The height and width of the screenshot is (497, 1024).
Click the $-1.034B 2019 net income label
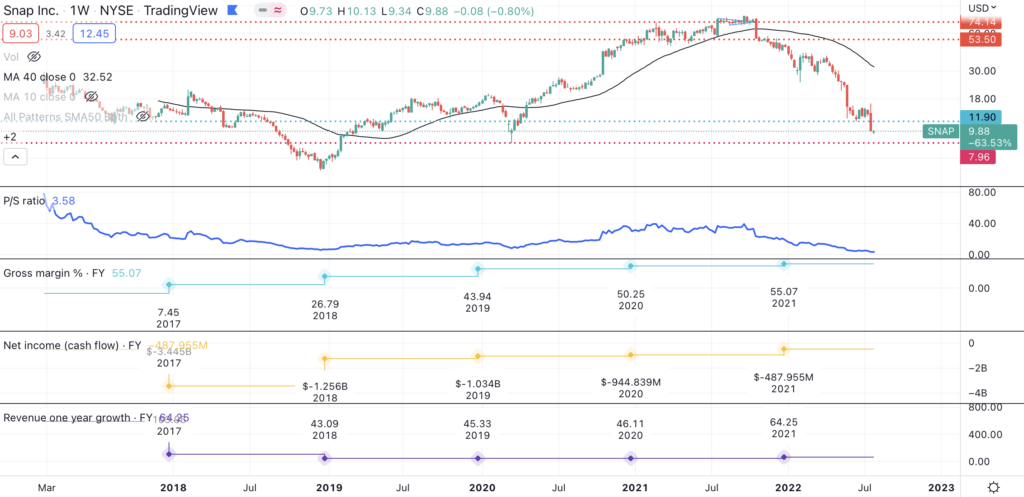coord(478,389)
